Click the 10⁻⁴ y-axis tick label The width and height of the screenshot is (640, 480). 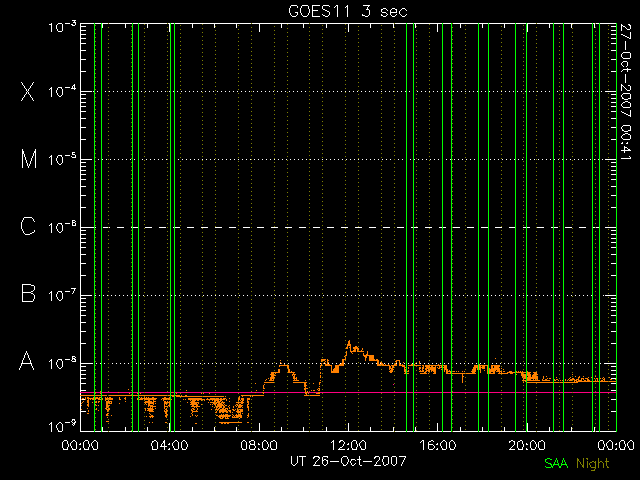(62, 91)
